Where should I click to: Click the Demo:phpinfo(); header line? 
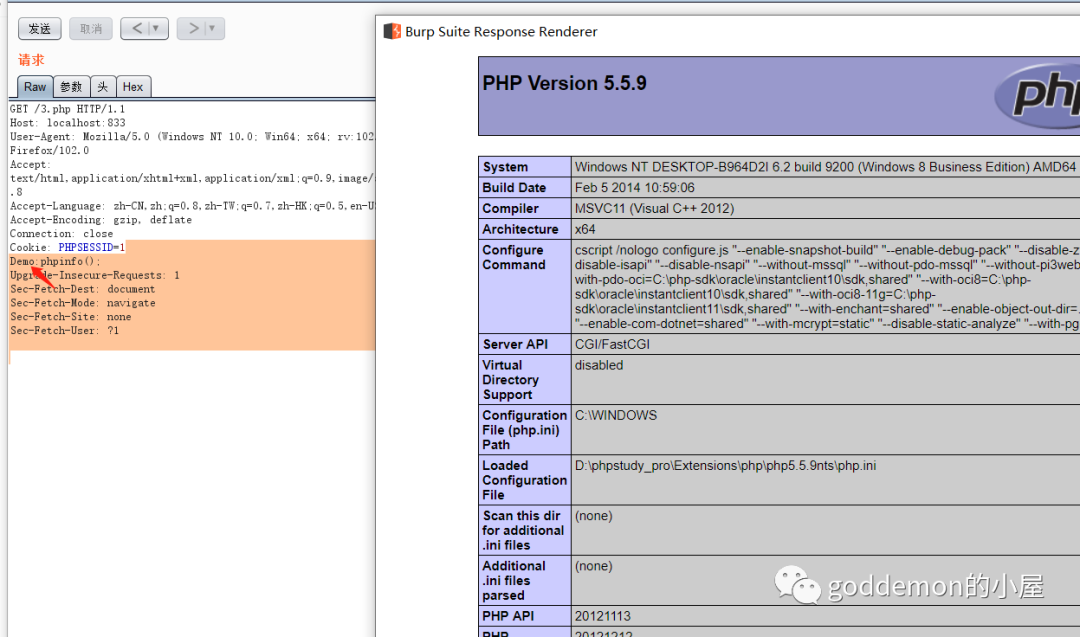tap(55, 261)
